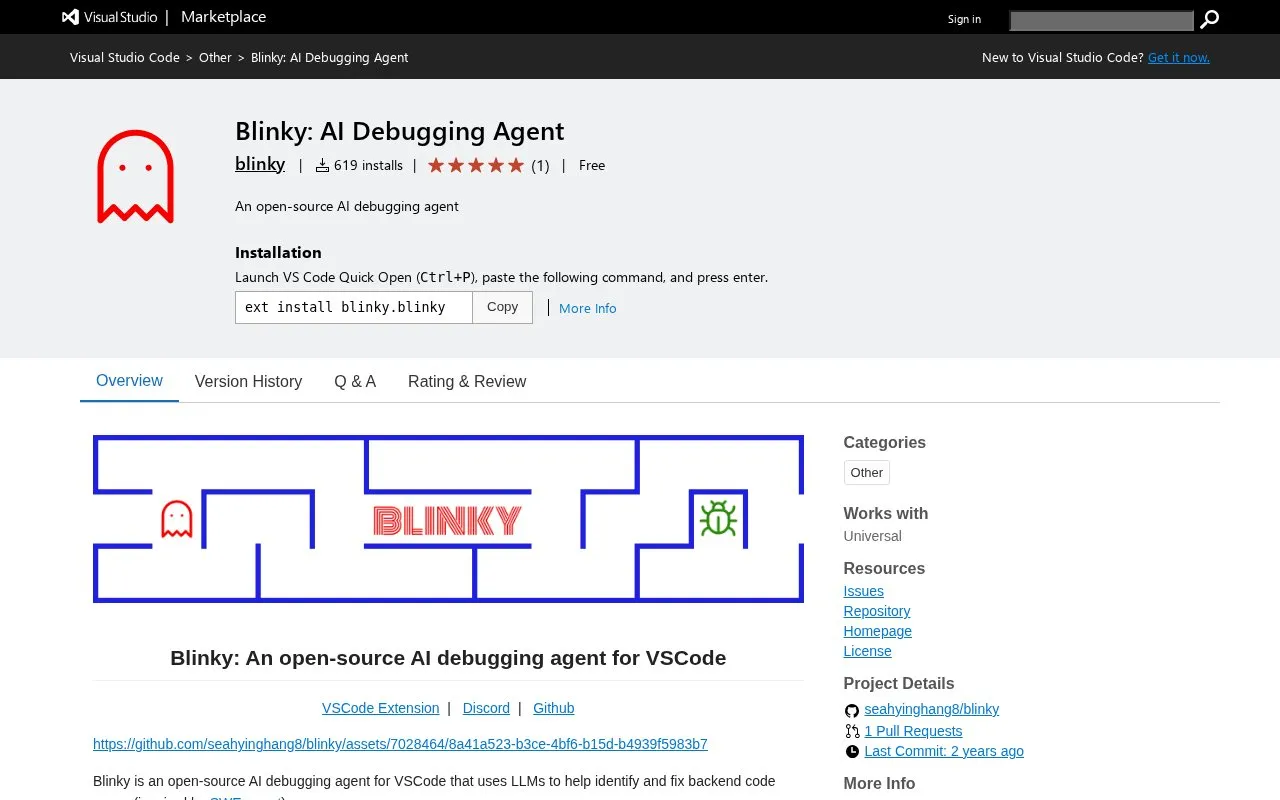Click the GitHub icon beside seahyinghang8/blinky
The width and height of the screenshot is (1280, 800).
(852, 710)
